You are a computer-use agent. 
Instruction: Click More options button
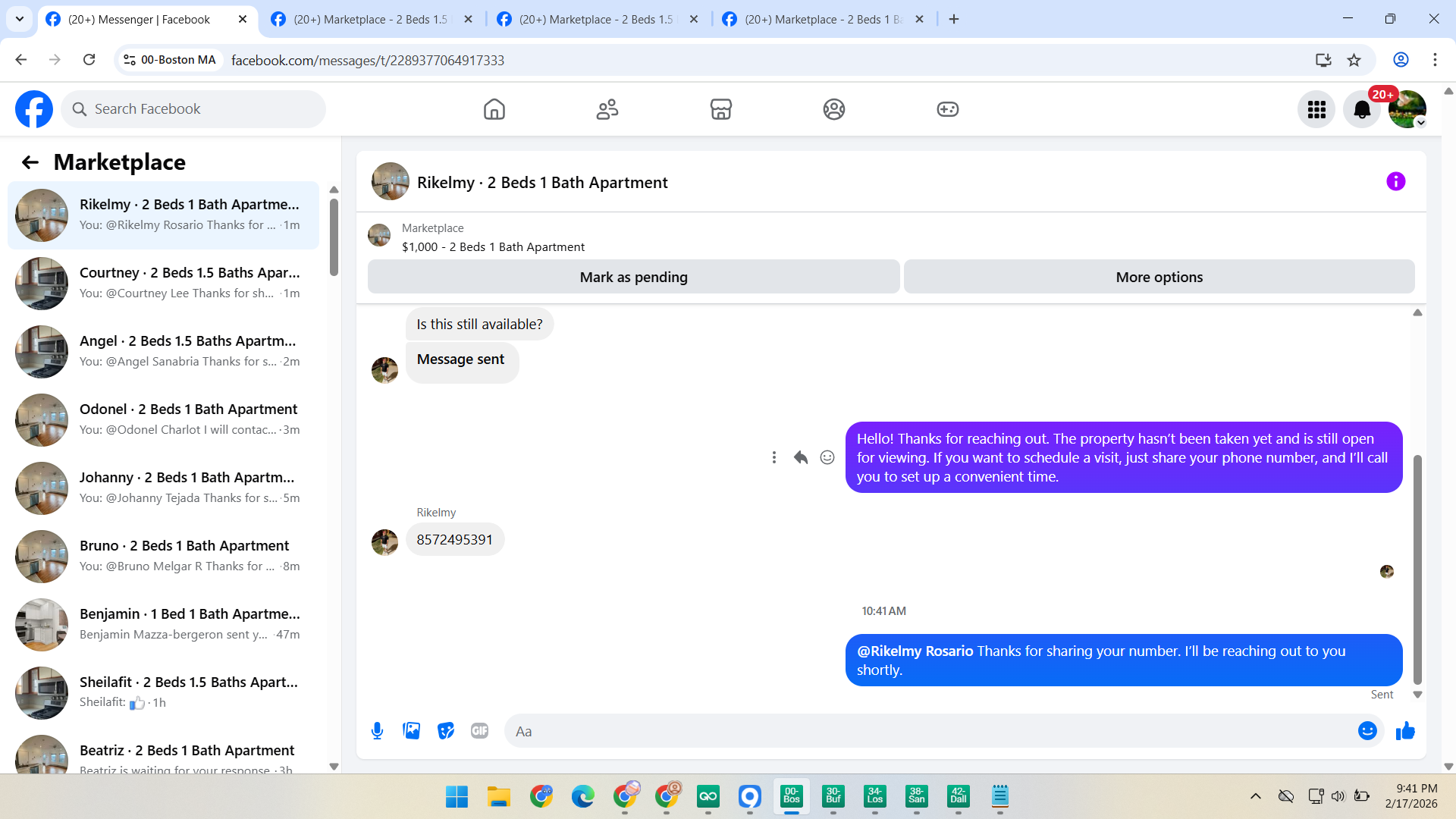click(x=1159, y=278)
